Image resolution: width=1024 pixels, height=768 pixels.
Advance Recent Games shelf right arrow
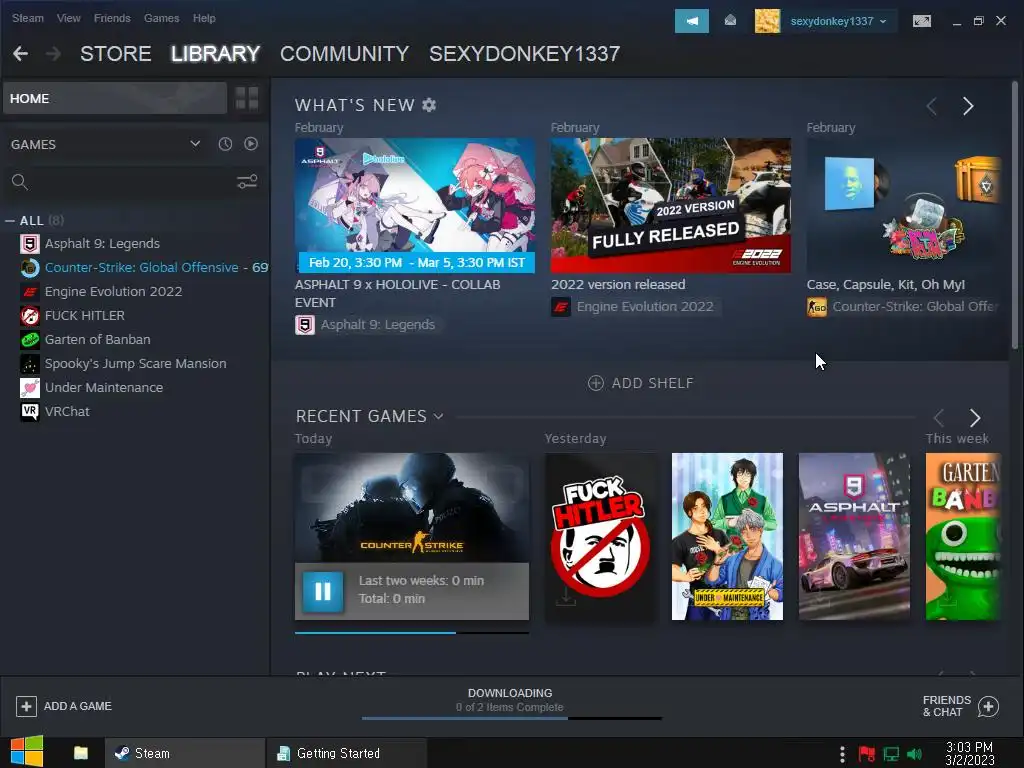click(974, 417)
